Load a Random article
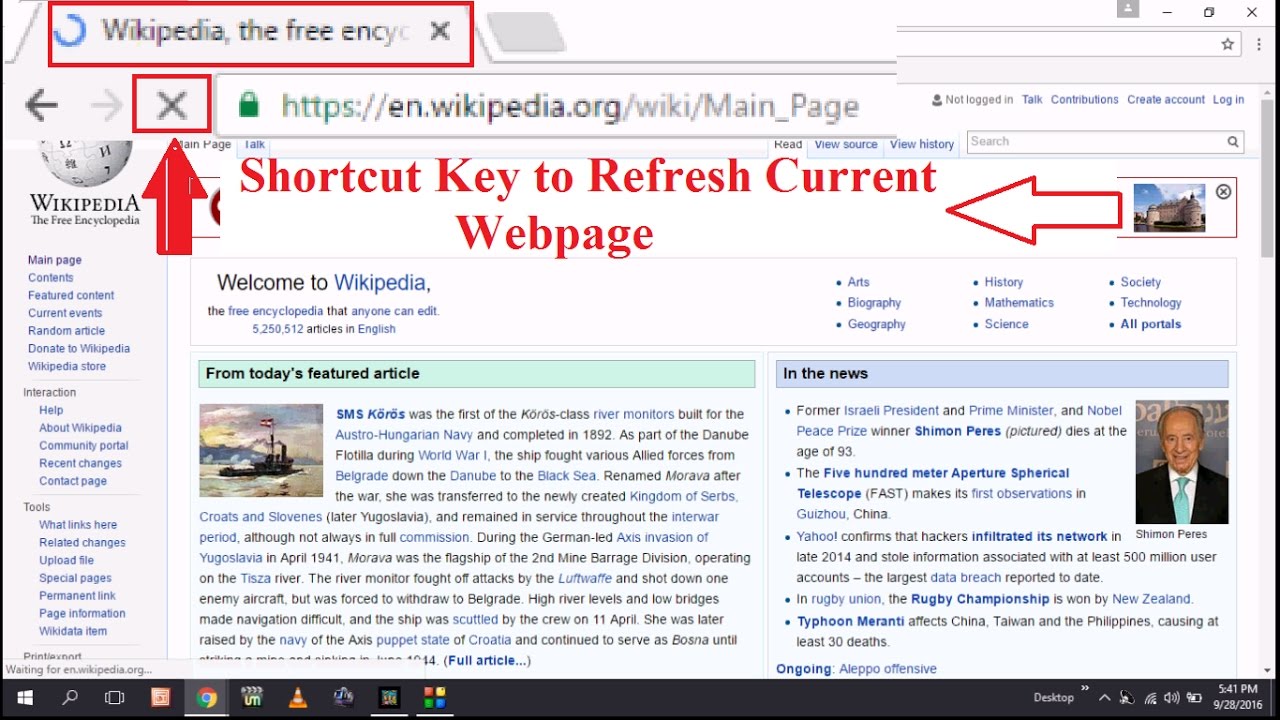Screen dimensions: 1280x720 [66, 331]
